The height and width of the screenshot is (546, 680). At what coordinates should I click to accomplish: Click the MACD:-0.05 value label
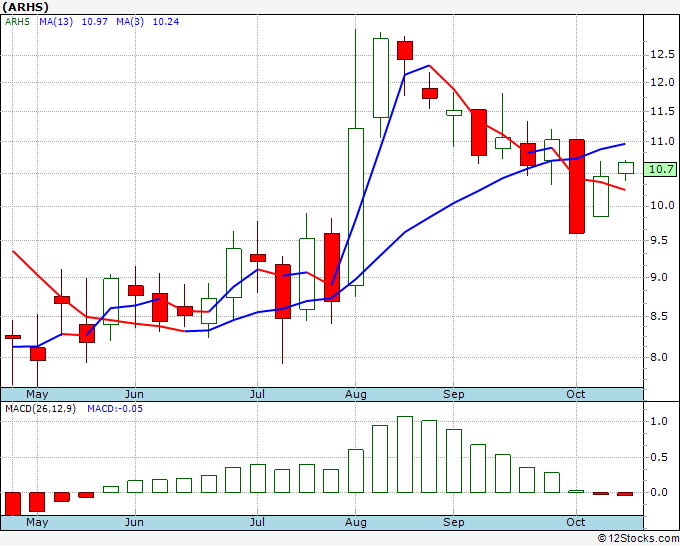pos(115,409)
